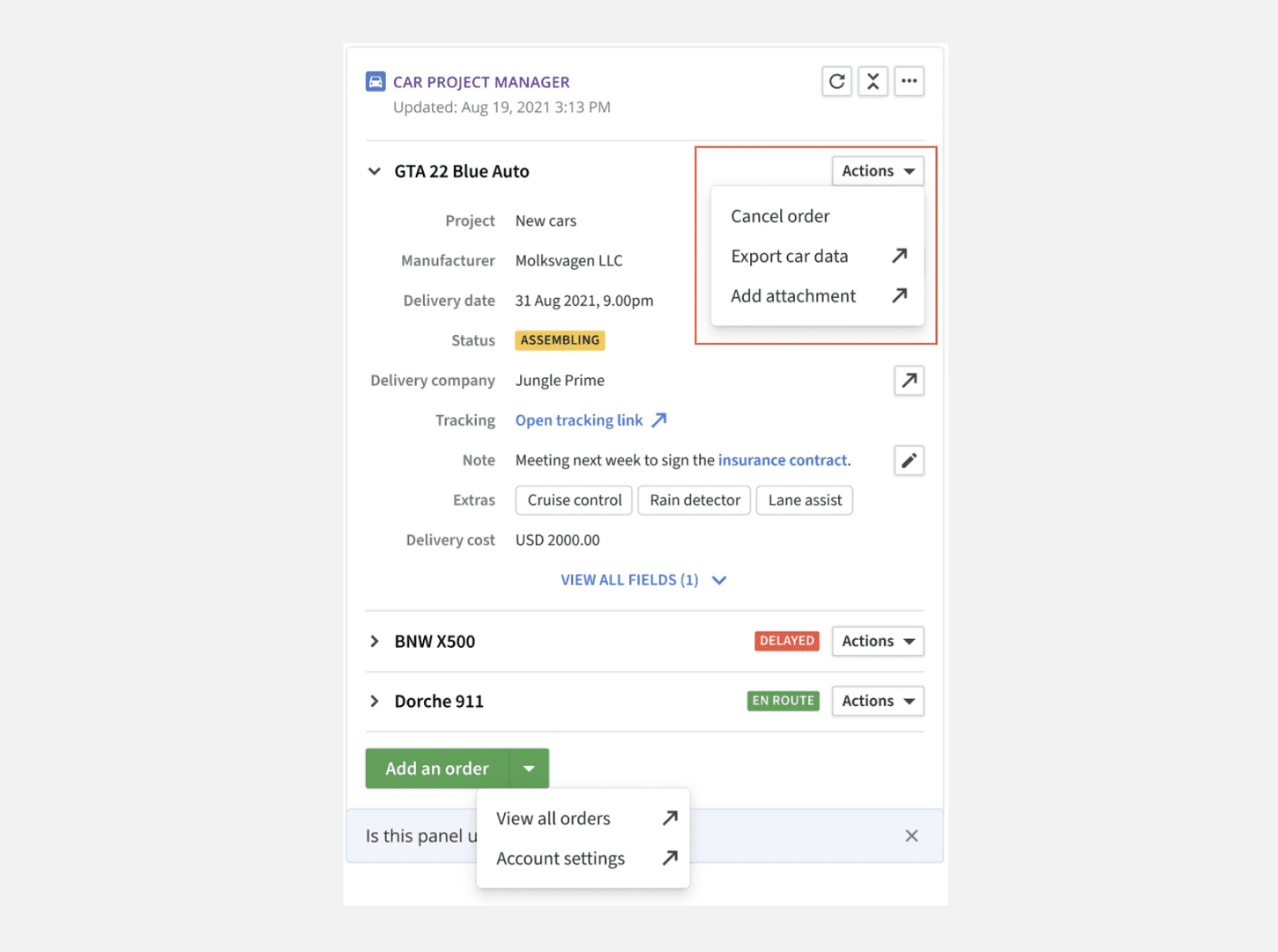Follow the insurance contract link
This screenshot has width=1278, height=952.
pyautogui.click(x=783, y=460)
